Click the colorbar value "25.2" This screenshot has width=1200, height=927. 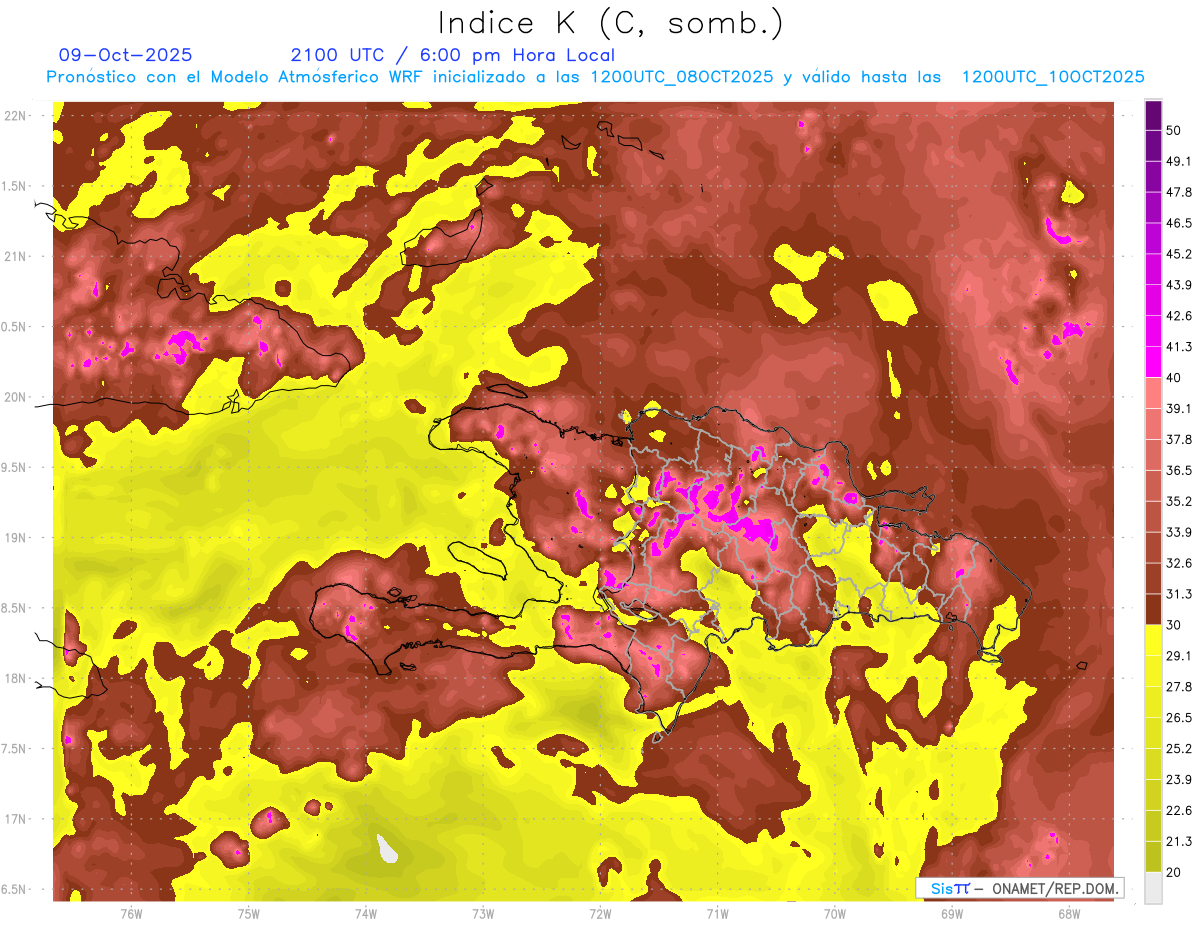[1178, 748]
